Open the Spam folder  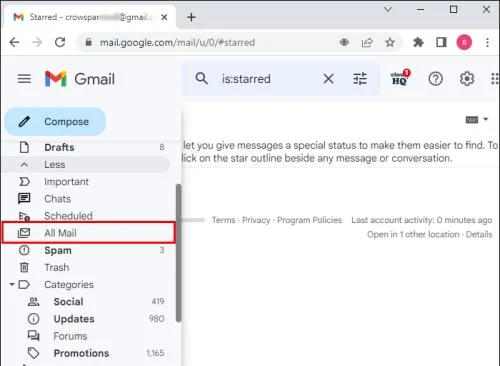pos(86,250)
